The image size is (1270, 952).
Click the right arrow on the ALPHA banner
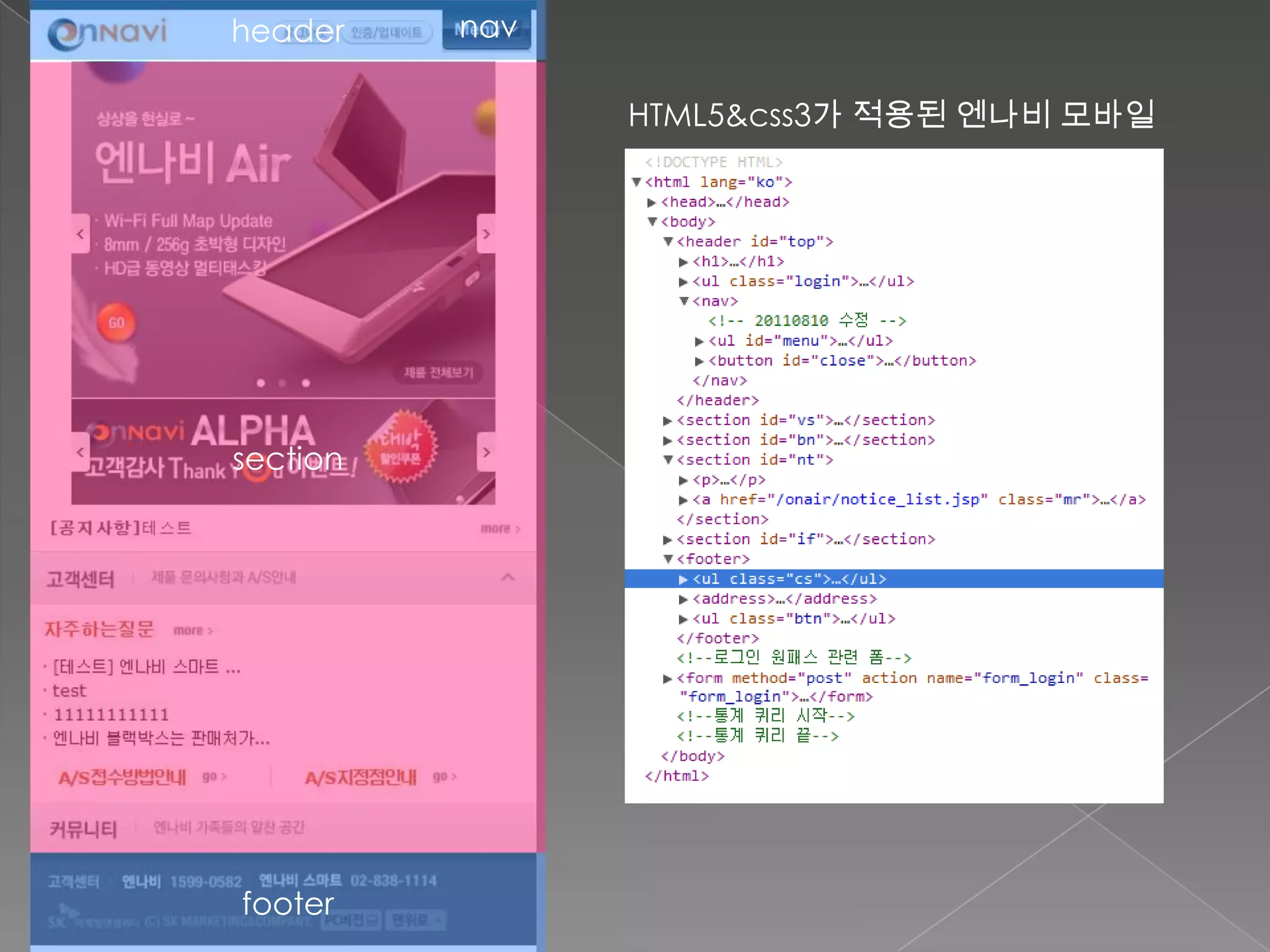pyautogui.click(x=486, y=452)
